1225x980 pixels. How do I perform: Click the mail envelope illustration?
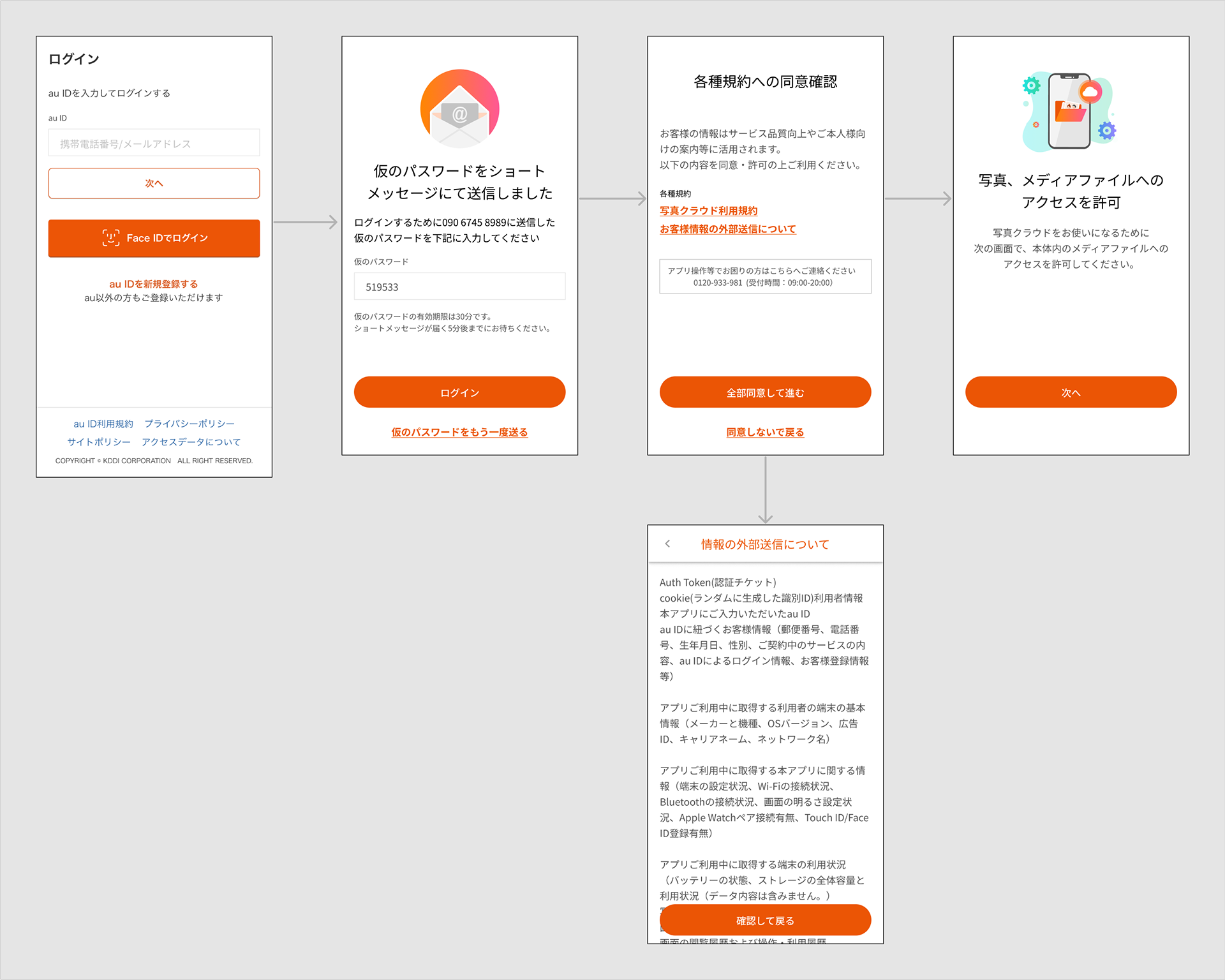pyautogui.click(x=459, y=108)
